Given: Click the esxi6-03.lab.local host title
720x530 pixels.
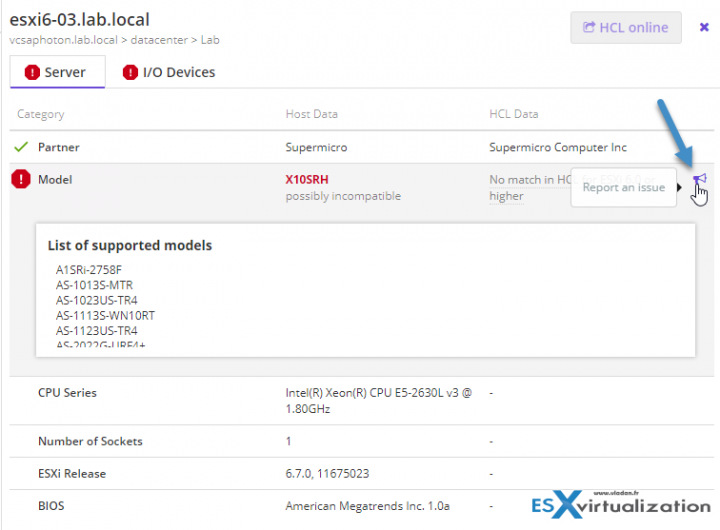Looking at the screenshot, I should (80, 20).
